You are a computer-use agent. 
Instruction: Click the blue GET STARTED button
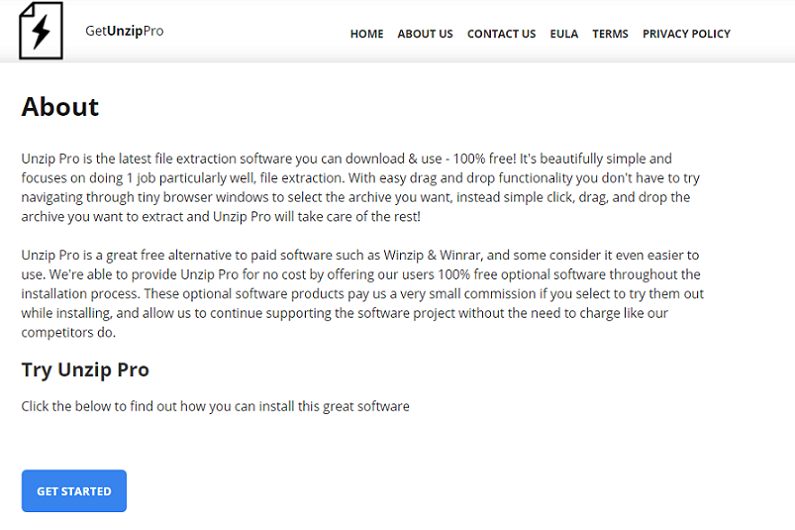tap(74, 491)
